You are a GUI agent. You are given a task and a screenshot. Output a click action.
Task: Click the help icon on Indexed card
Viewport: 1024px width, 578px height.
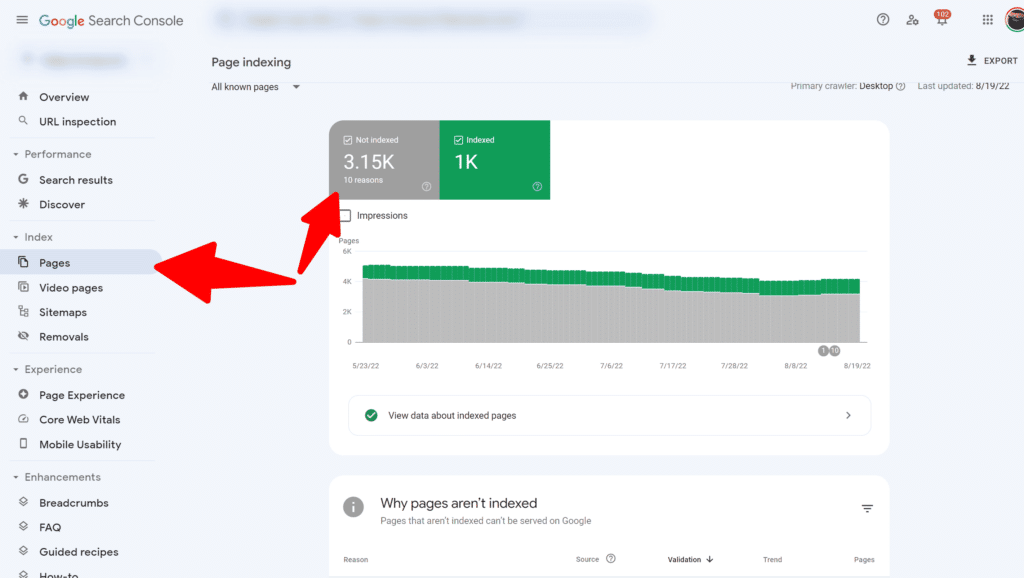[x=537, y=187]
